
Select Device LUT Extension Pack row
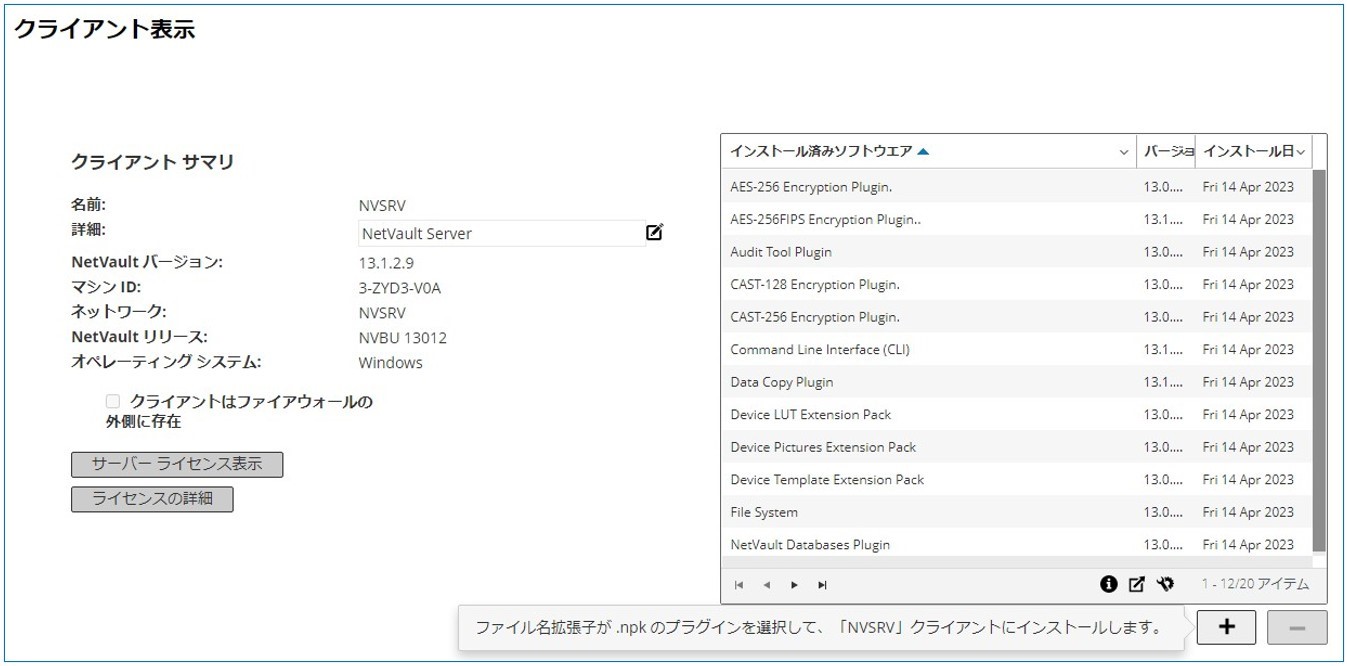pos(1016,414)
